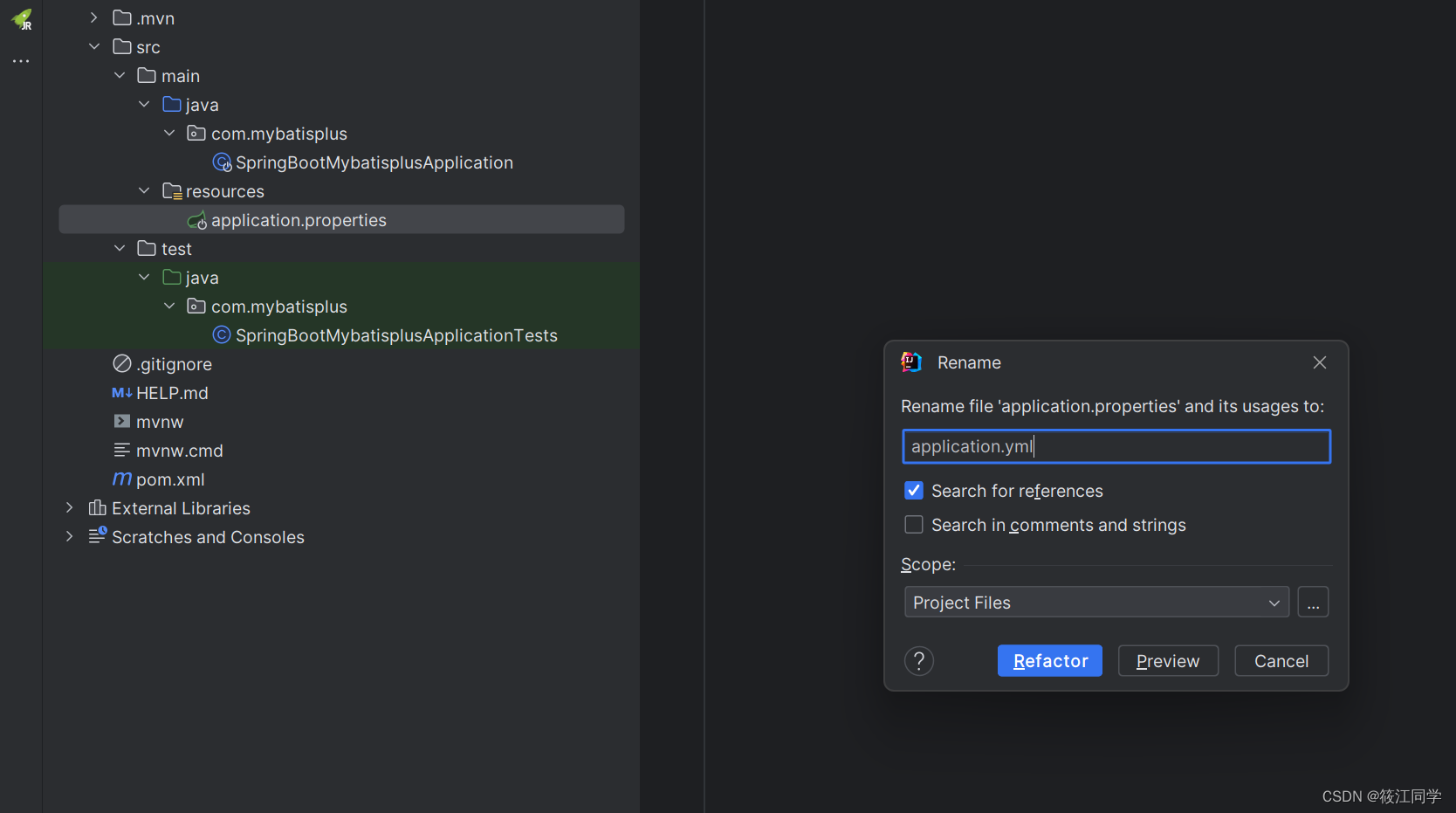Select mvnw.cmd file name
Image resolution: width=1456 pixels, height=813 pixels.
[180, 451]
